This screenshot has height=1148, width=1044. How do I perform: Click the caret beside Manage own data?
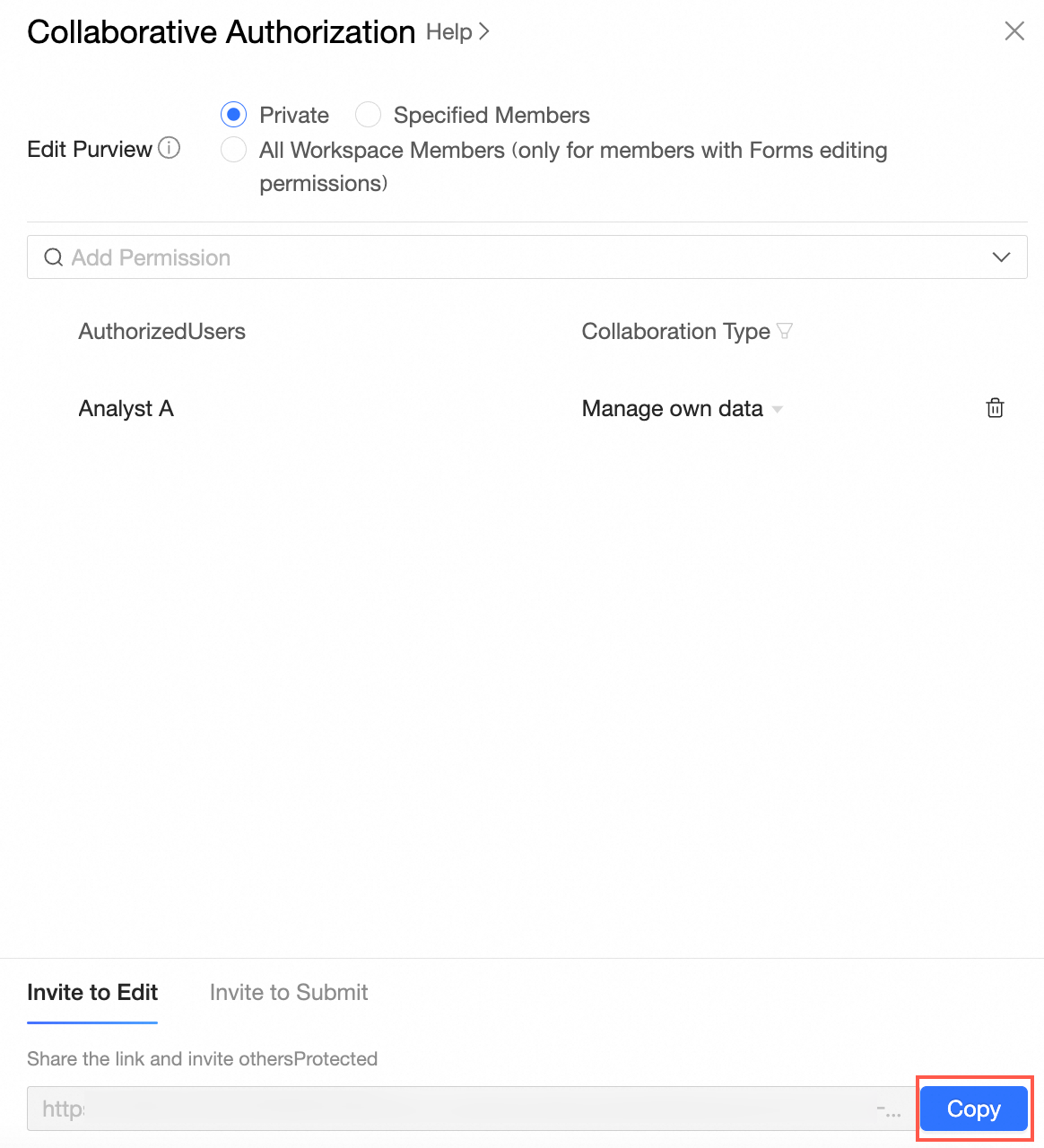pos(778,409)
